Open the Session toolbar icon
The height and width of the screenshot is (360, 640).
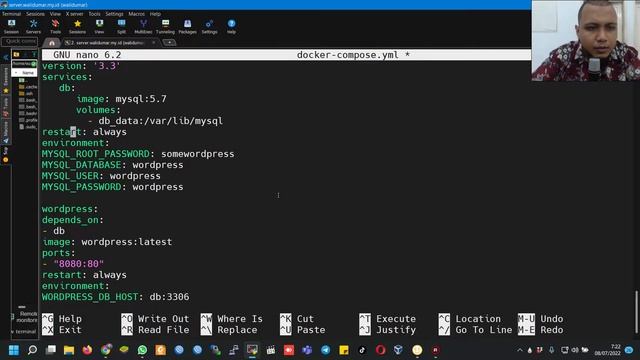pyautogui.click(x=11, y=27)
